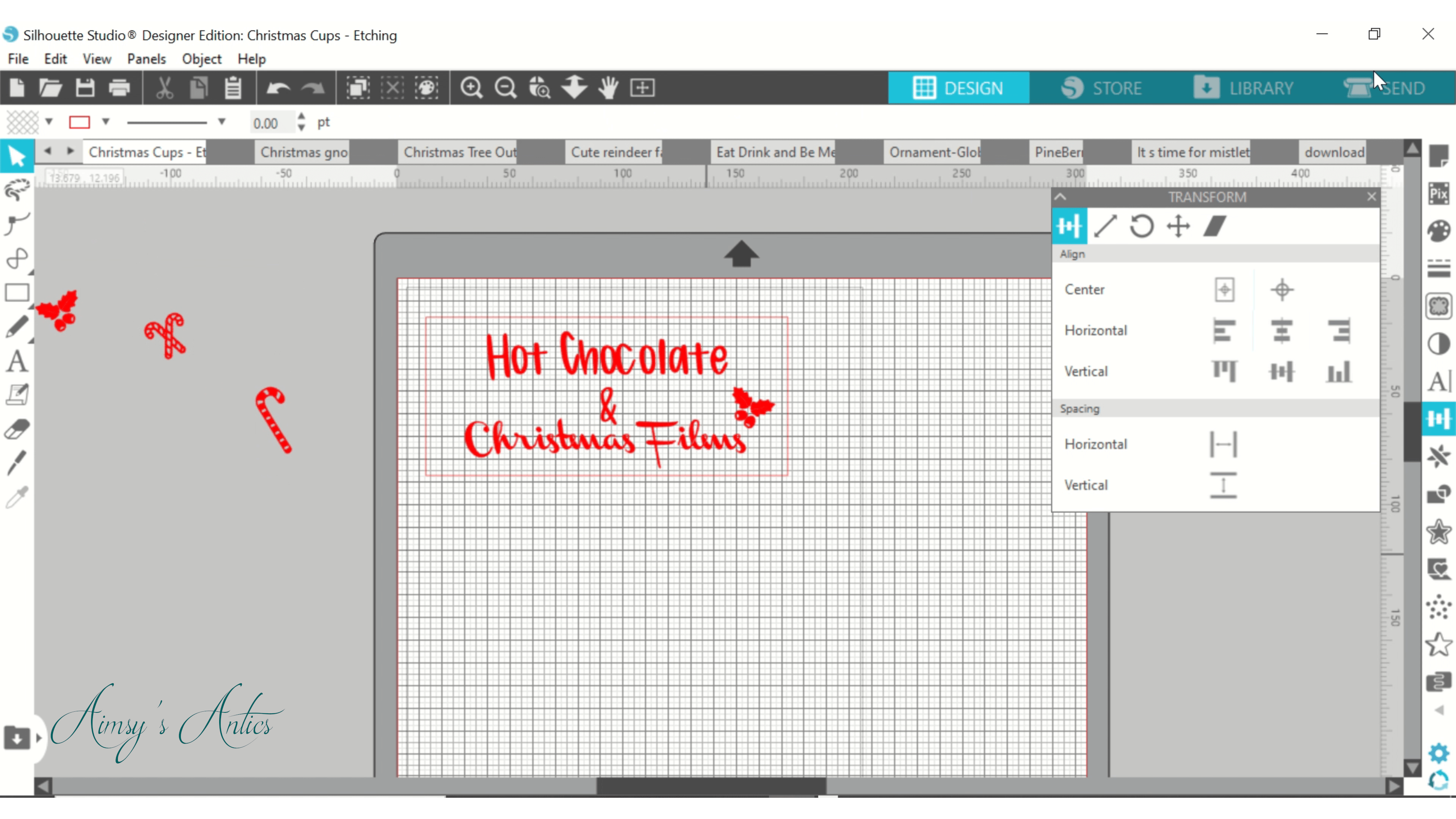Click the red line color swatch
This screenshot has height=819, width=1456.
tap(80, 122)
